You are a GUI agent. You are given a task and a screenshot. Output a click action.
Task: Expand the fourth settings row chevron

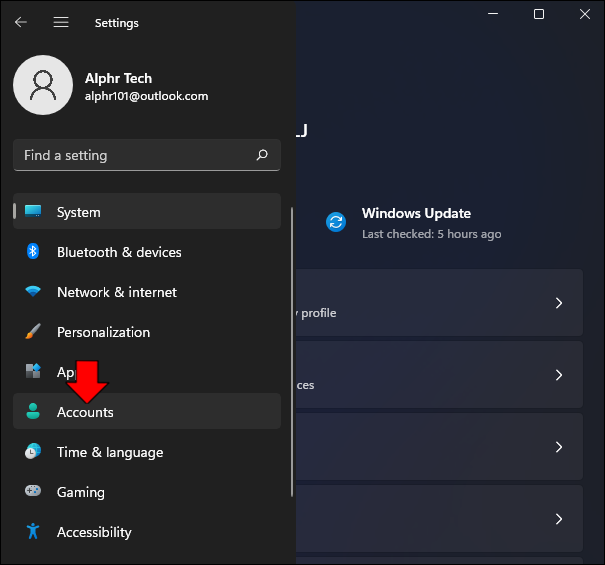pos(559,519)
